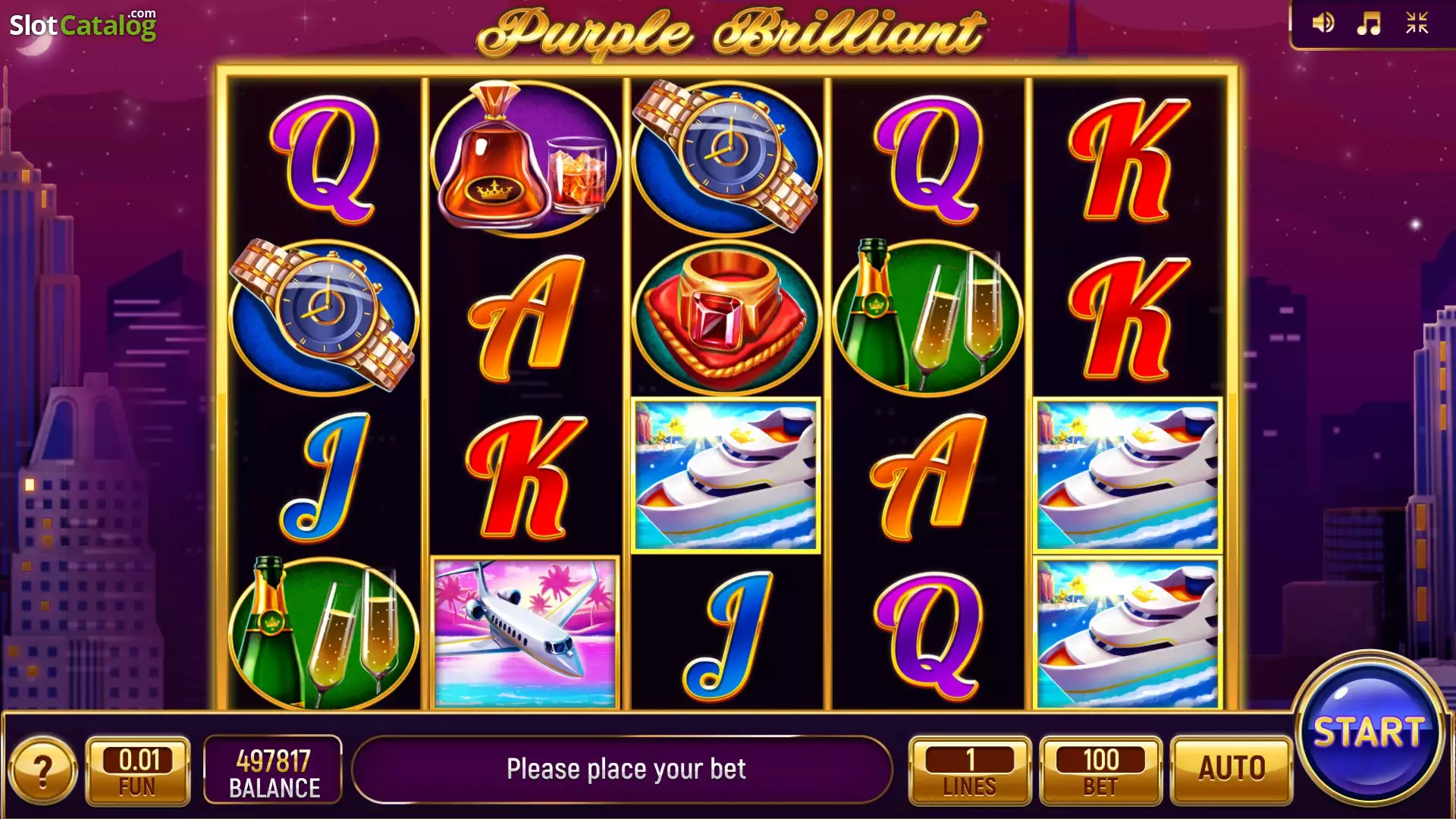The height and width of the screenshot is (819, 1456).
Task: Click the blue START spin button
Action: tap(1370, 731)
